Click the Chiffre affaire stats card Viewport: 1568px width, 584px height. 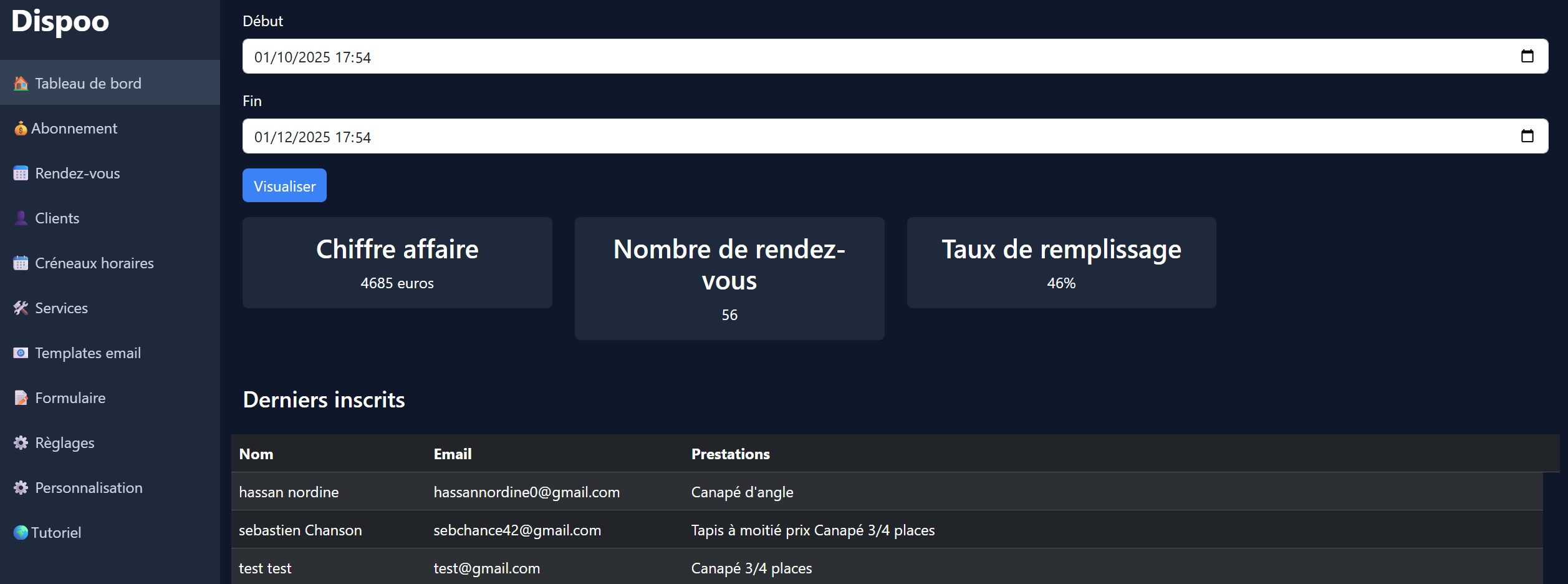click(x=397, y=263)
